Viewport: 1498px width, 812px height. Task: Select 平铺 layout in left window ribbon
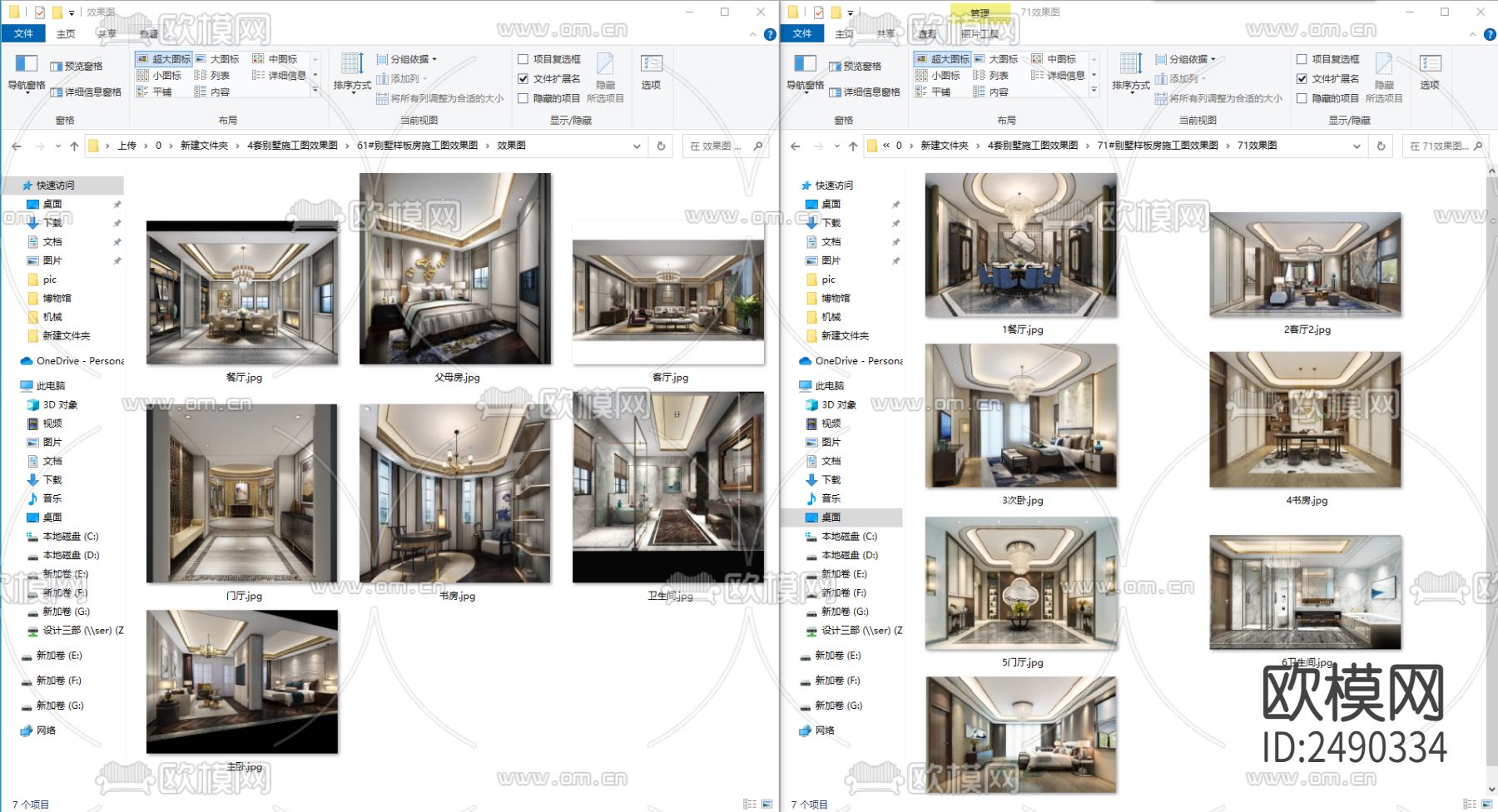[x=154, y=92]
